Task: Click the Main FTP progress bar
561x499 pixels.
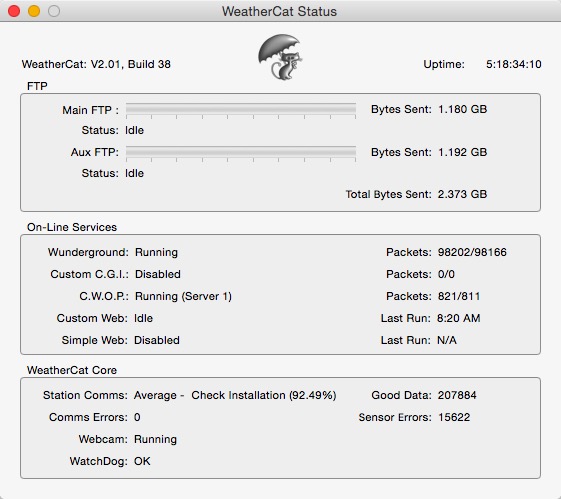Action: pos(241,110)
